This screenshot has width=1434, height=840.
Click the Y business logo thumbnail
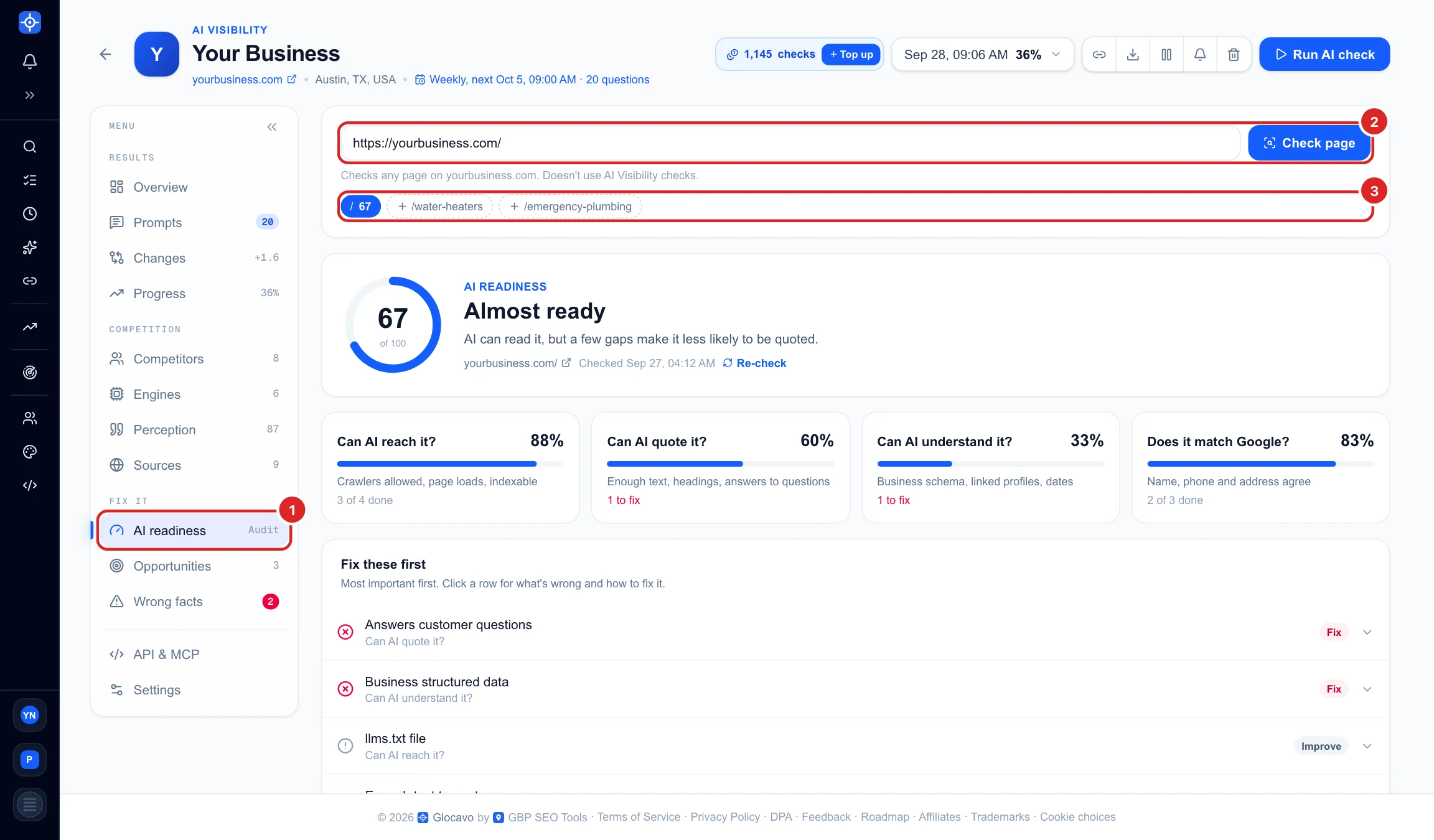coord(156,54)
